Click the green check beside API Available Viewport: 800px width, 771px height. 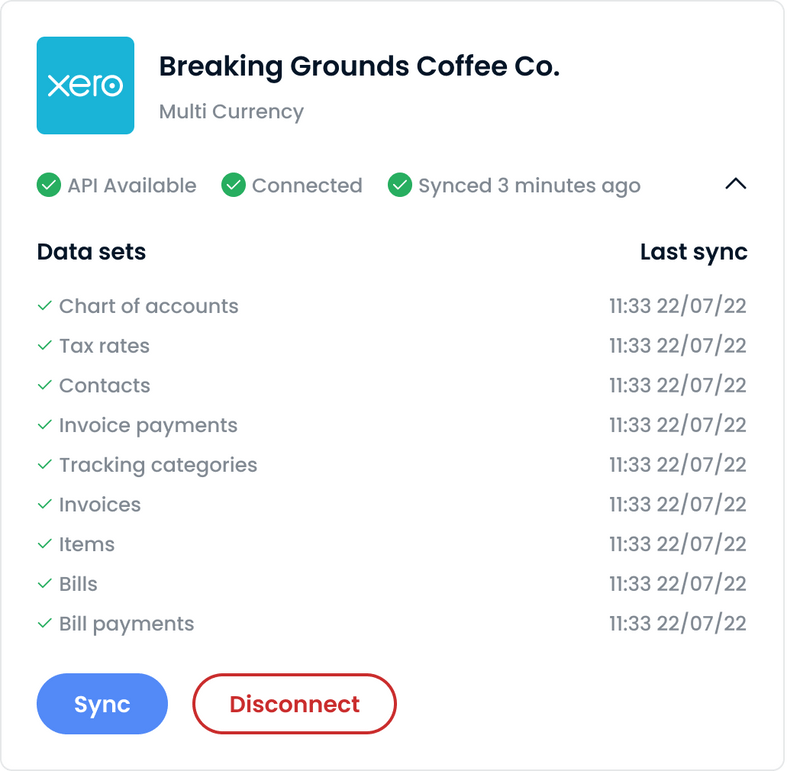[47, 185]
